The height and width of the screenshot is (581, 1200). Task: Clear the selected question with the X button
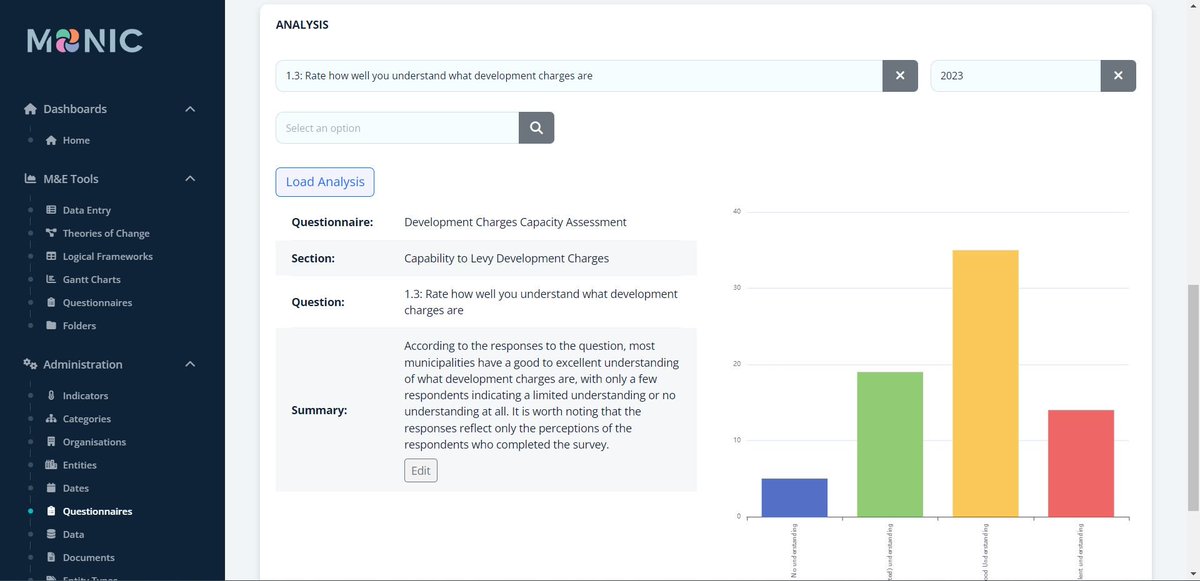[900, 76]
